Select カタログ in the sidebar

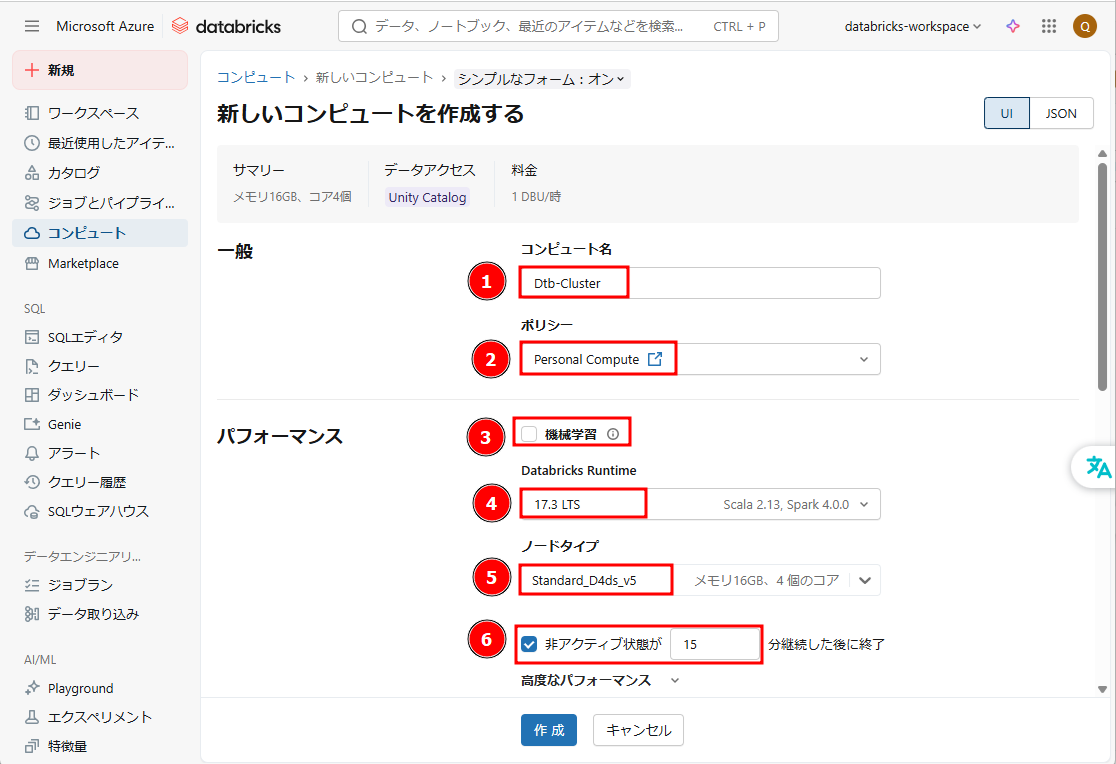[73, 172]
